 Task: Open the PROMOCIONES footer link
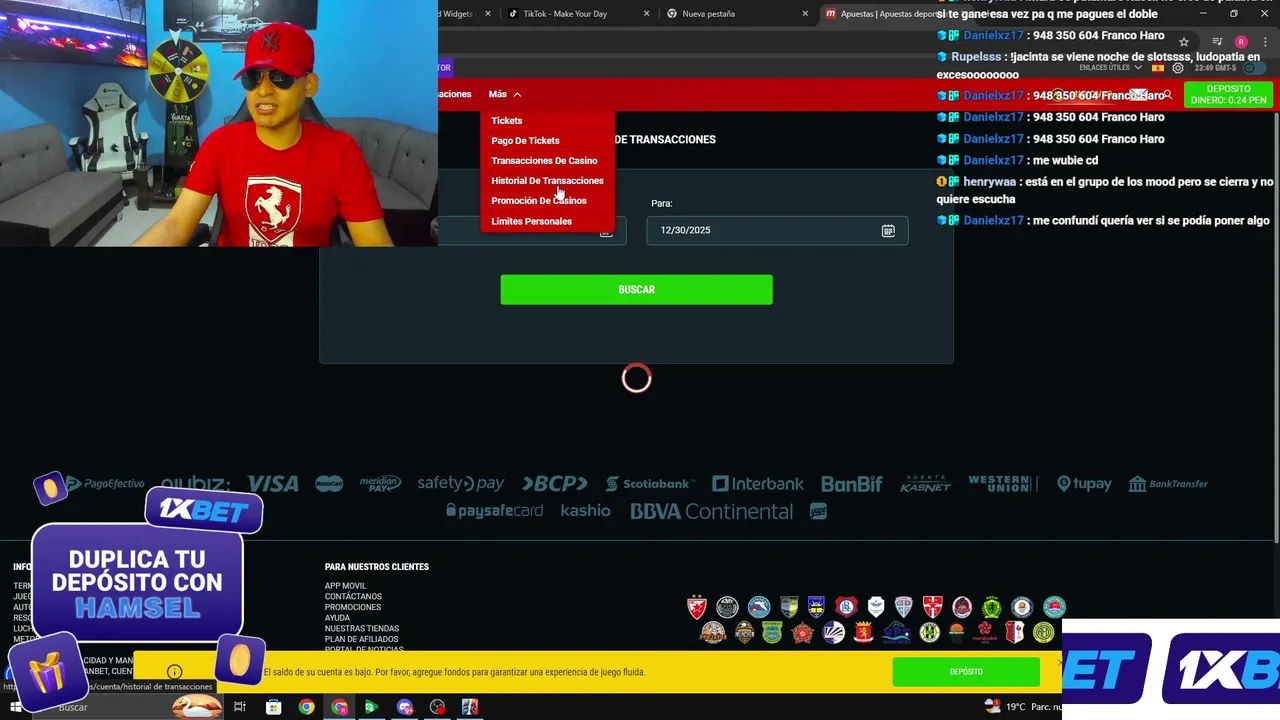(x=352, y=607)
